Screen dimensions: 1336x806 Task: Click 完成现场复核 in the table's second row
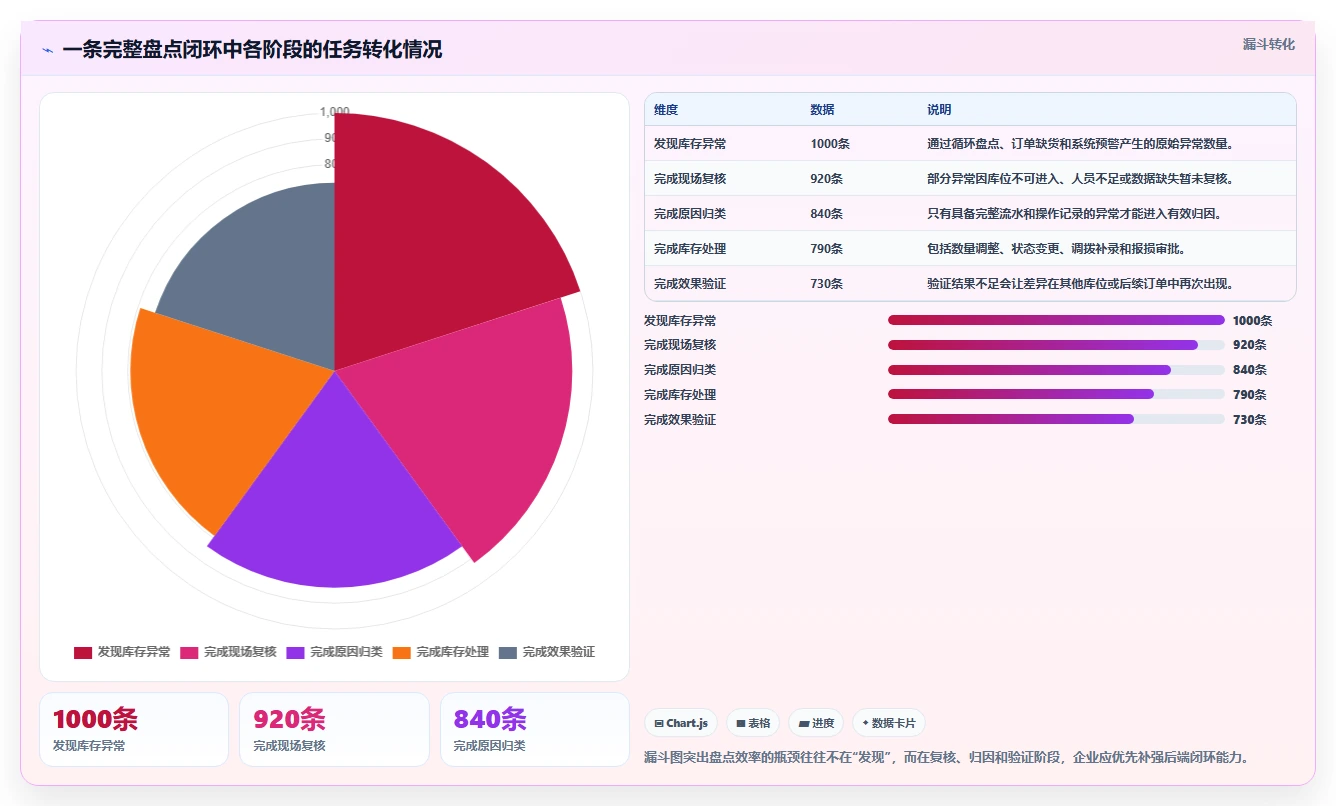tap(690, 179)
